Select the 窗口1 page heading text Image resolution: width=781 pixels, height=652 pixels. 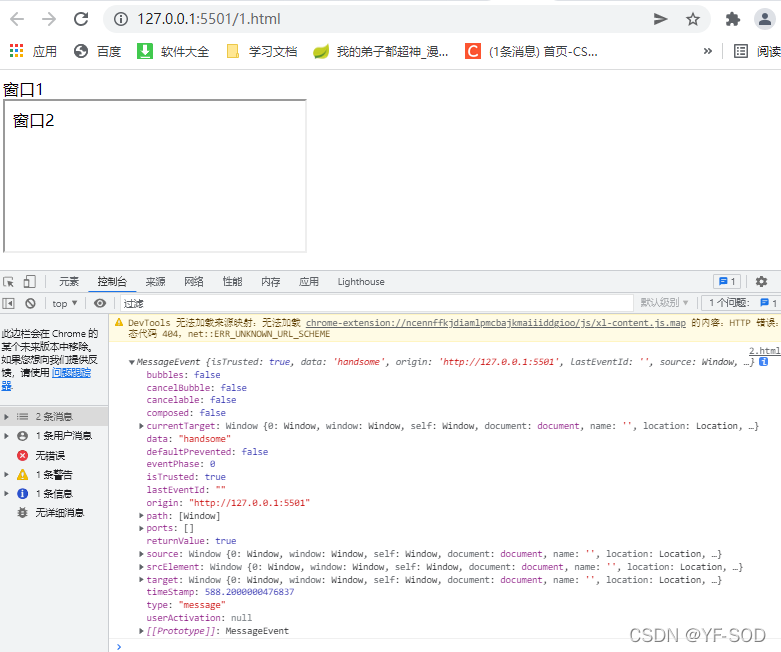pos(23,90)
